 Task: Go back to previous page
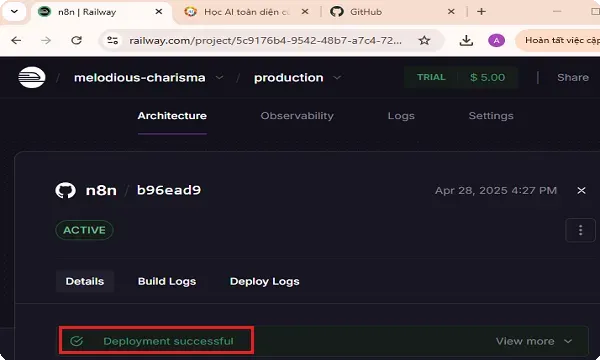16,40
